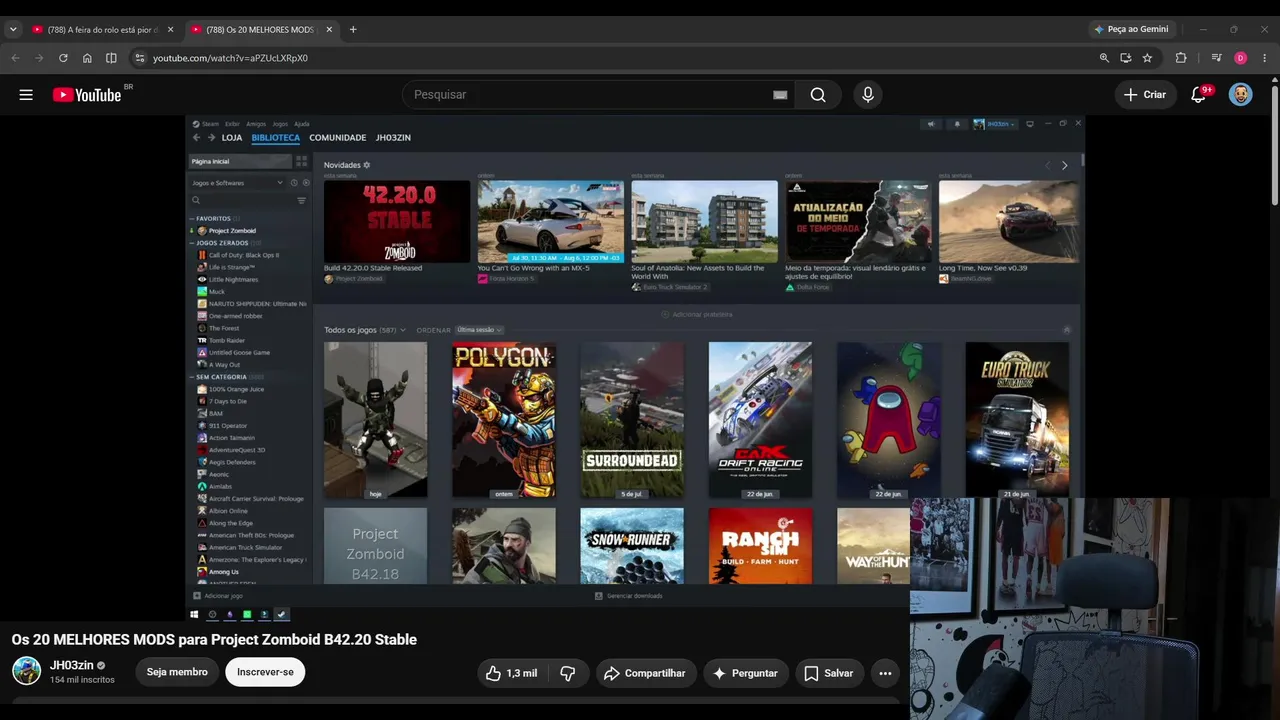The width and height of the screenshot is (1280, 720).
Task: Click Steam library grid view icon
Action: click(x=301, y=161)
